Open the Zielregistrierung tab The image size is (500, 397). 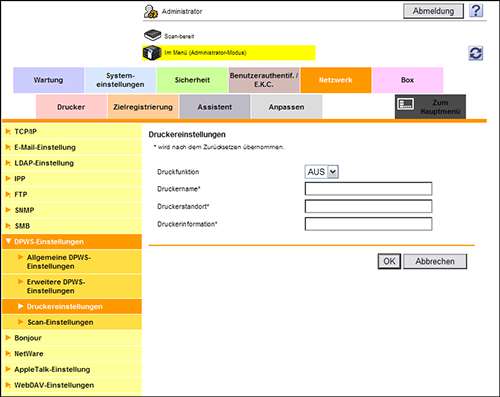click(x=143, y=107)
